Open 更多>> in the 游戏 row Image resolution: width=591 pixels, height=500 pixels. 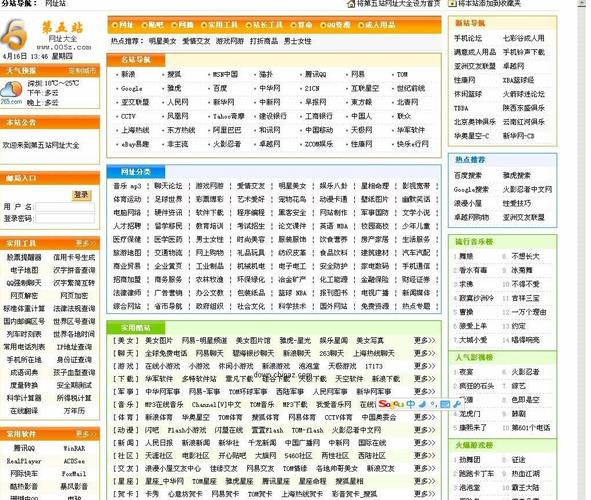[424, 366]
